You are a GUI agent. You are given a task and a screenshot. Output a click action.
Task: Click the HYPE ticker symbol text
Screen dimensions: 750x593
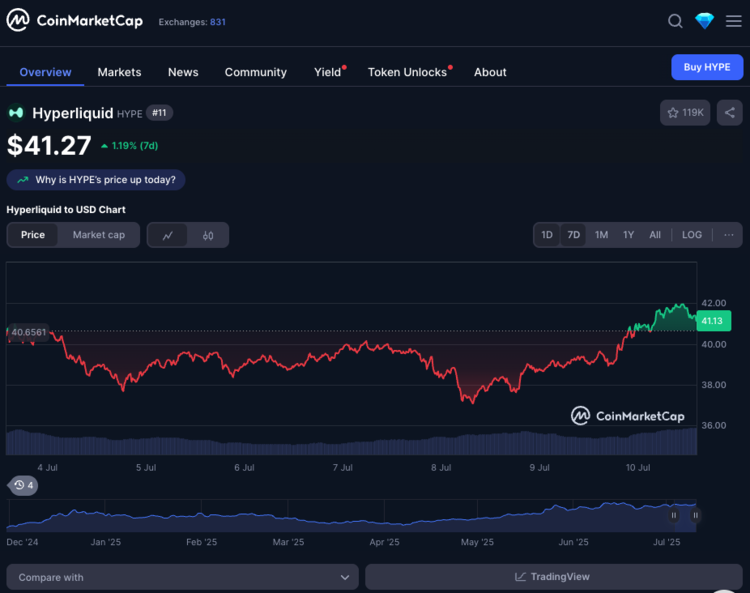(130, 114)
